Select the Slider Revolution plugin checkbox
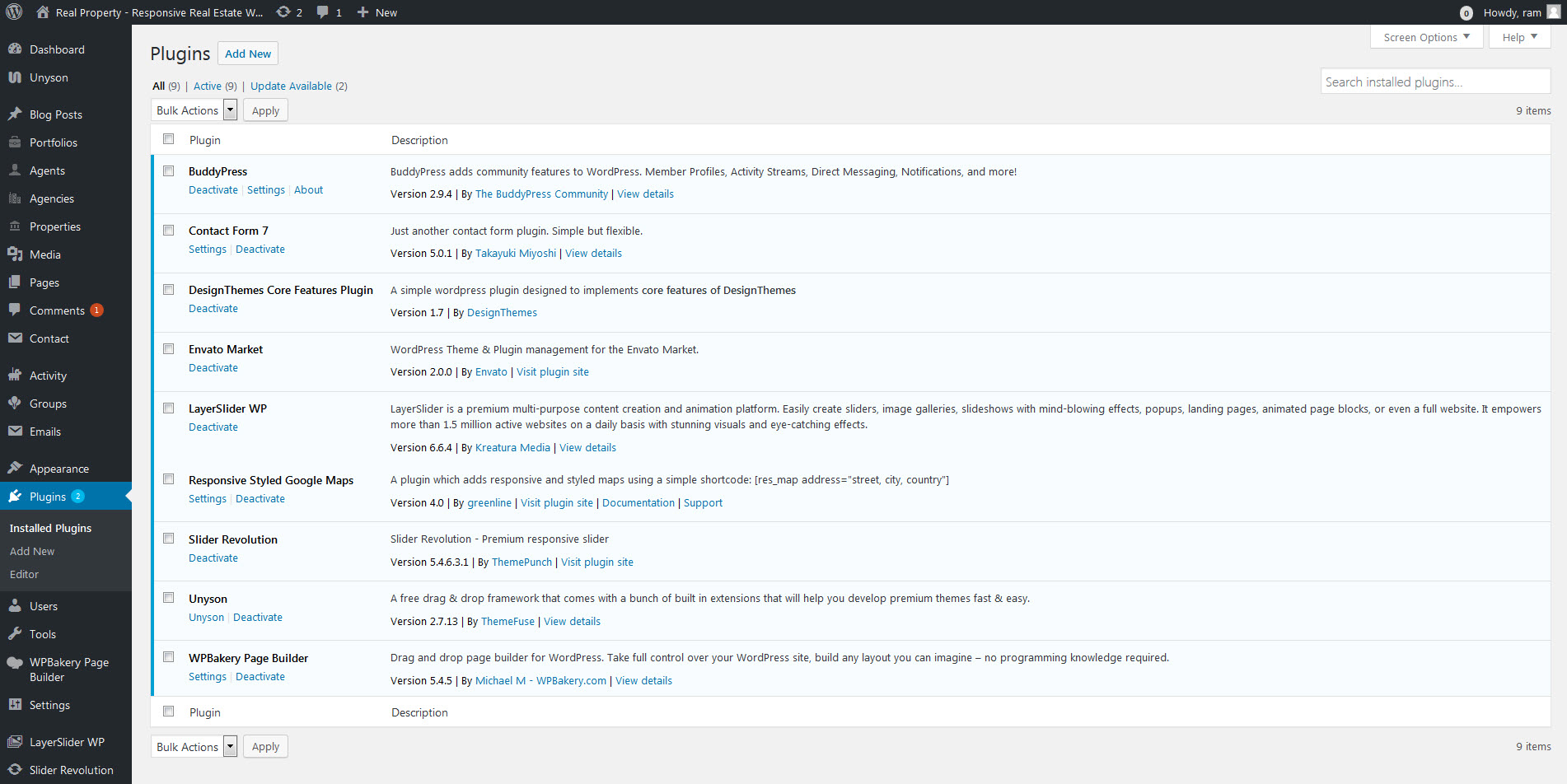The height and width of the screenshot is (784, 1567). (169, 539)
